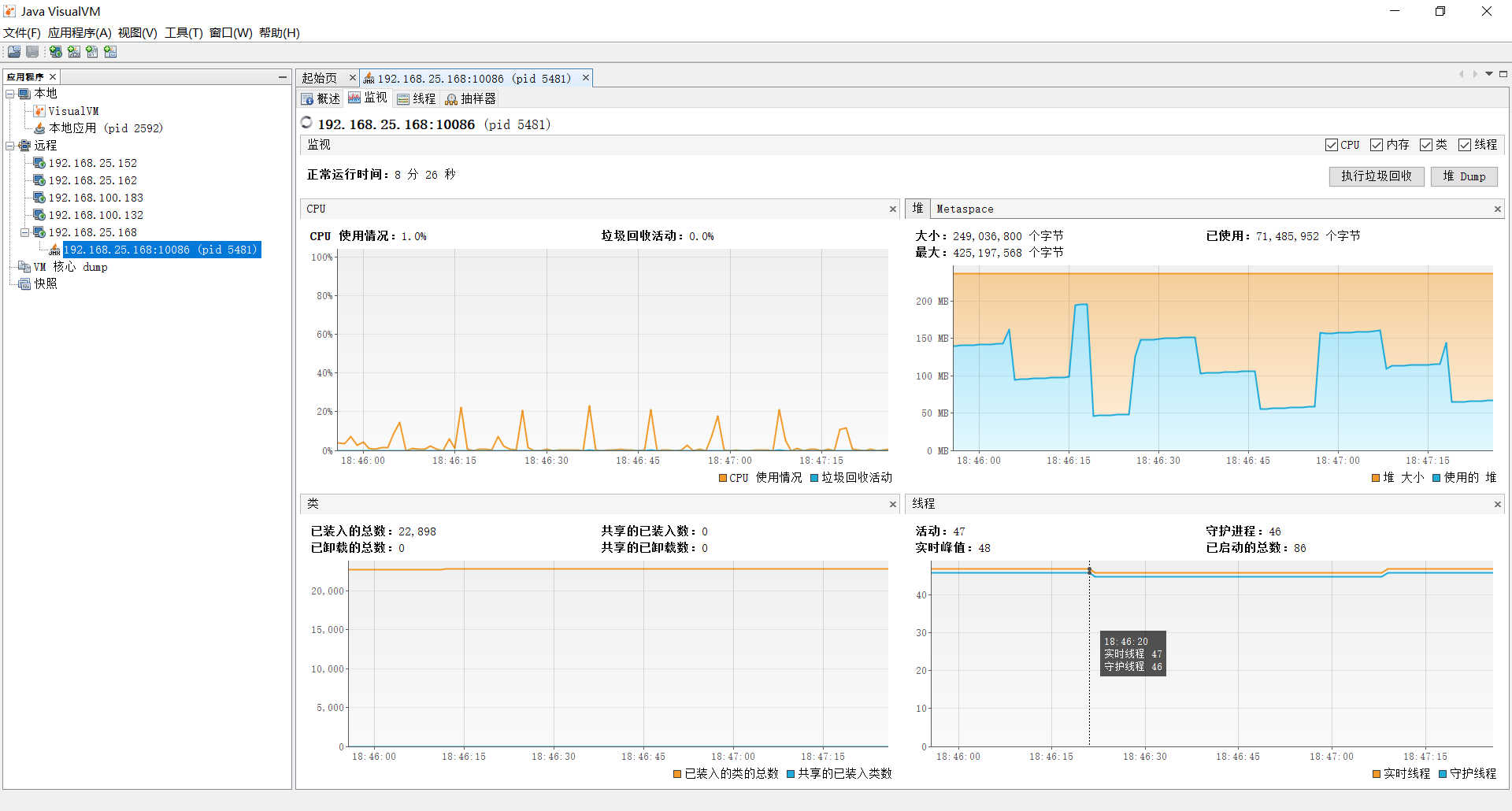Click the orange CPU 使用情况 legend swatch
Image resolution: width=1512 pixels, height=811 pixels.
[723, 478]
